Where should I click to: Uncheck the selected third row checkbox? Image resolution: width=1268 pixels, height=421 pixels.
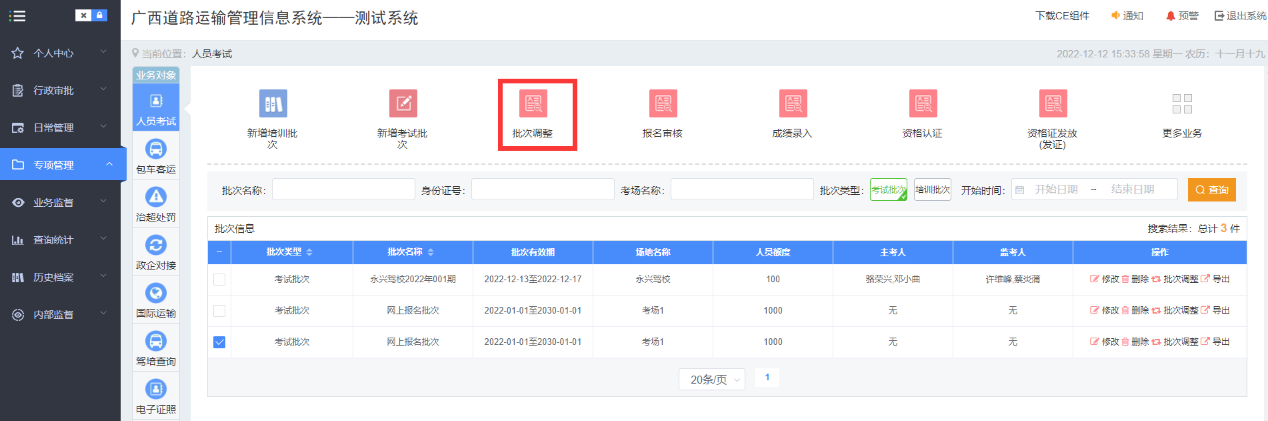tap(219, 342)
